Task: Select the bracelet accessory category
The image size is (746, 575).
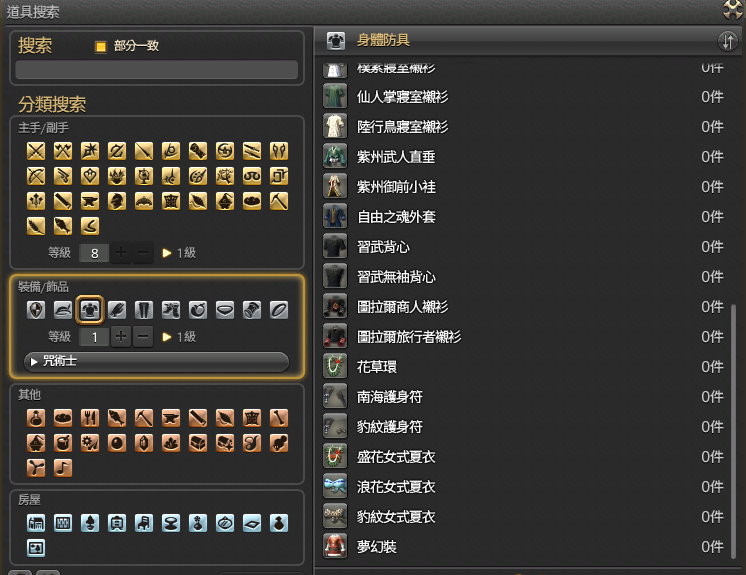Action: [252, 310]
